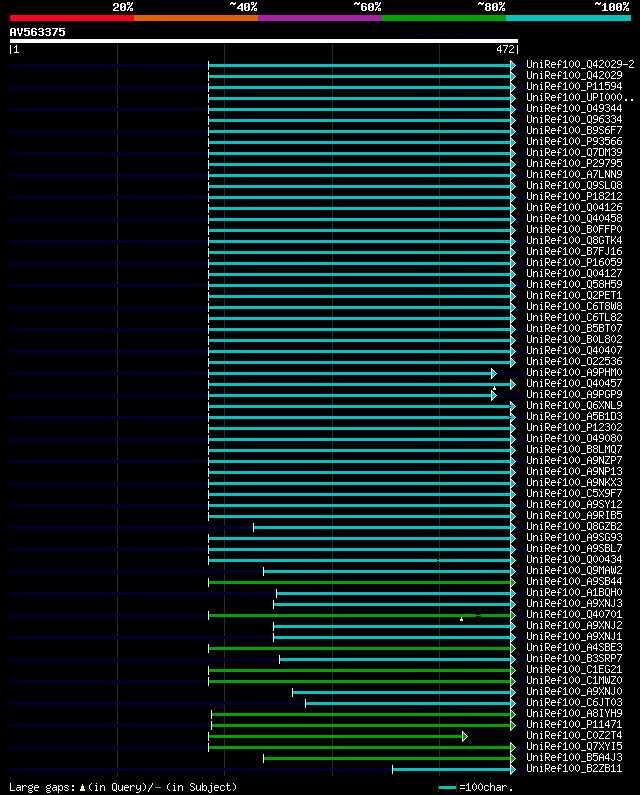Click the Large gaps legend text
This screenshot has width=640, height=795.
pos(123,787)
